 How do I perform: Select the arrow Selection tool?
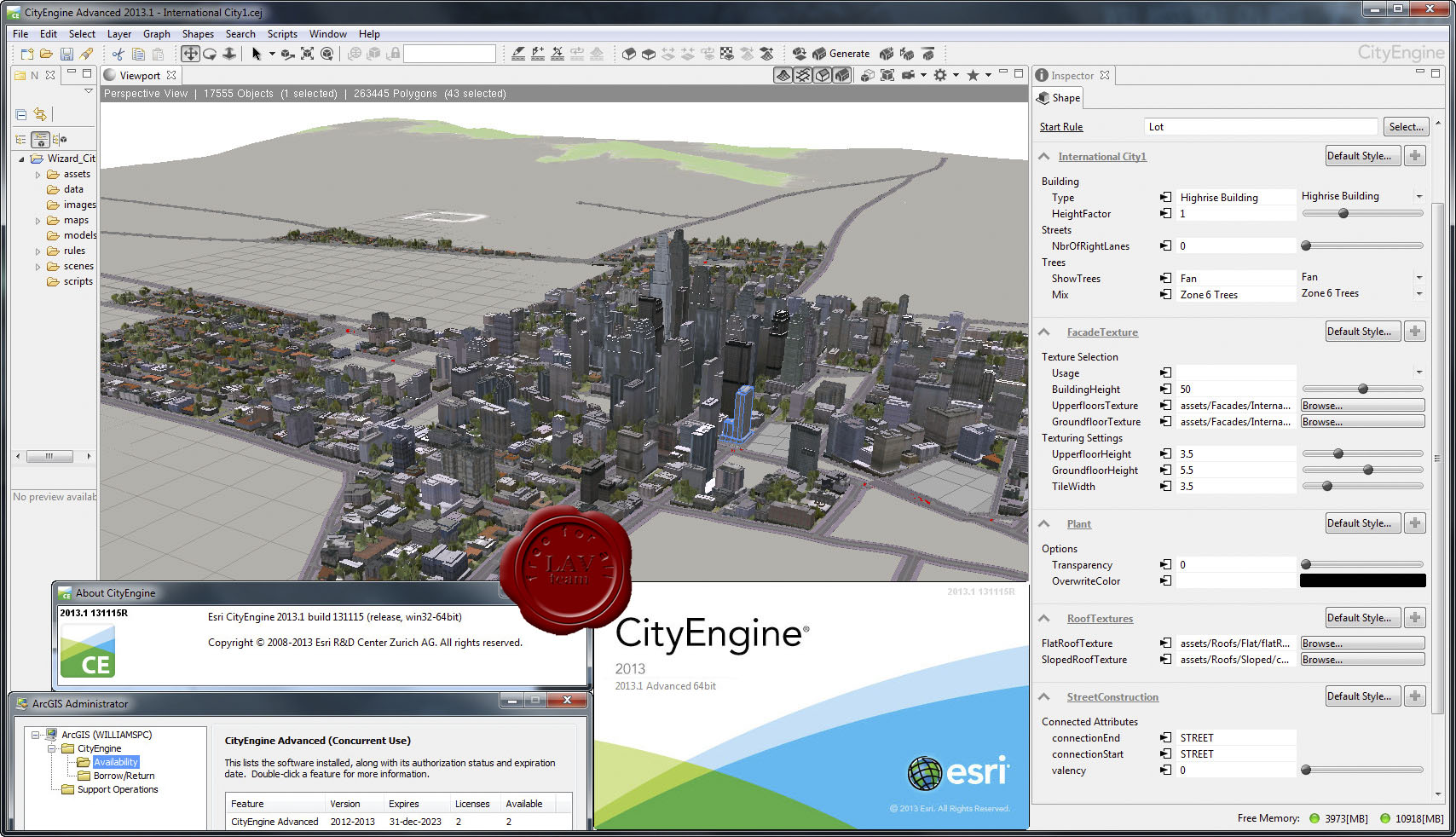[x=256, y=54]
